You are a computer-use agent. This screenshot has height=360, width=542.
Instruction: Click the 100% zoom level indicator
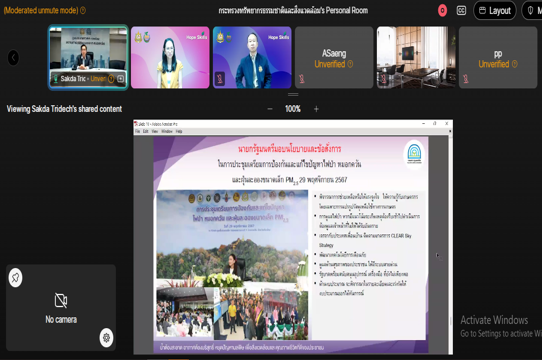pos(293,109)
